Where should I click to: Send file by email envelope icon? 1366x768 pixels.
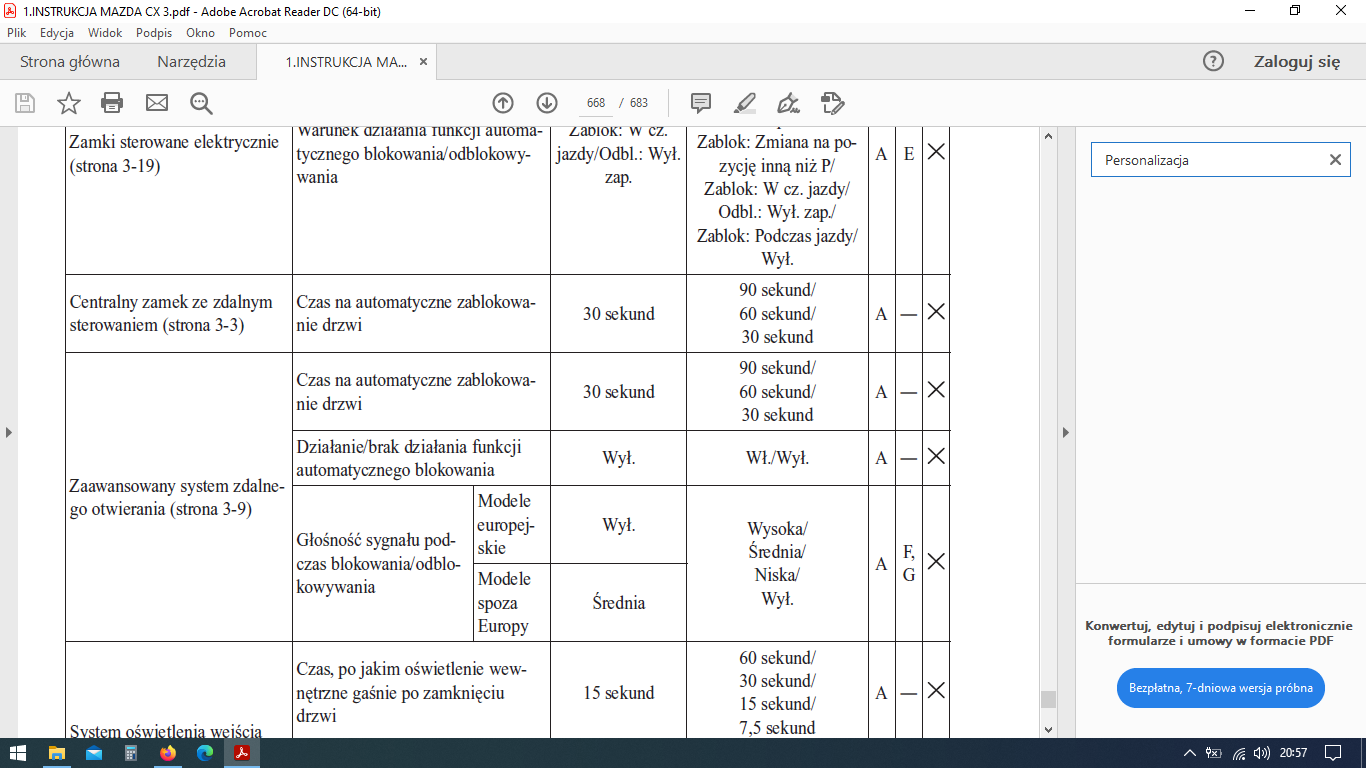[x=157, y=103]
